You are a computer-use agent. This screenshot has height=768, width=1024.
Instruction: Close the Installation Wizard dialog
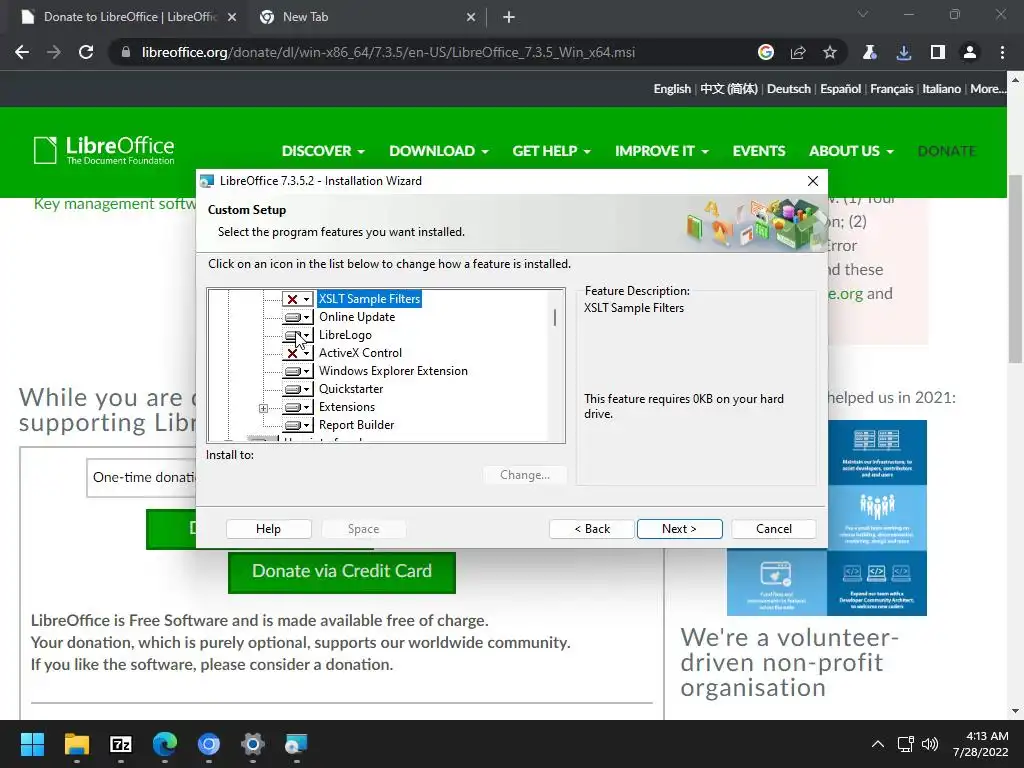[812, 182]
